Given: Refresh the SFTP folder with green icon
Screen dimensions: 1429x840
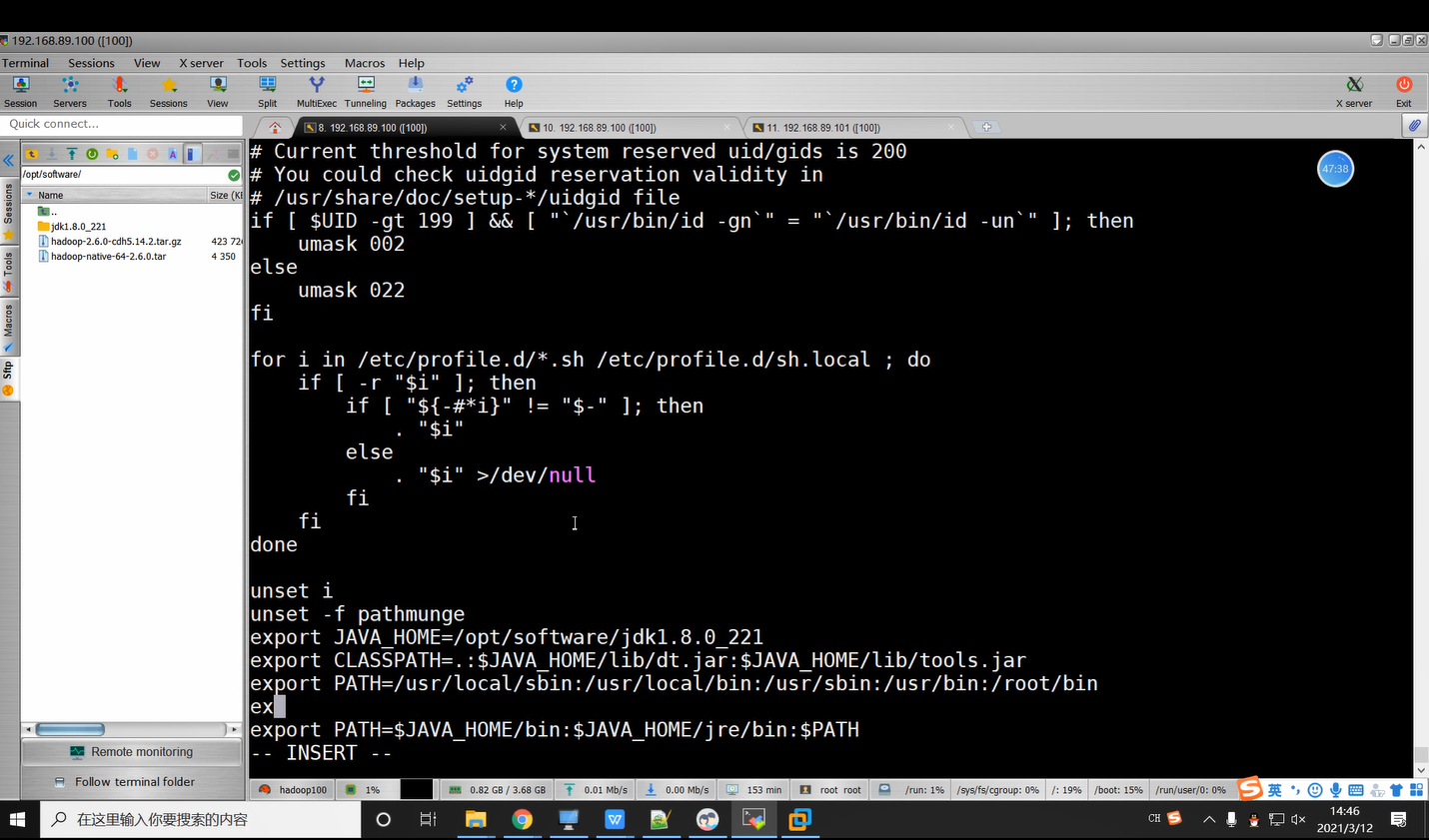Looking at the screenshot, I should click(92, 154).
